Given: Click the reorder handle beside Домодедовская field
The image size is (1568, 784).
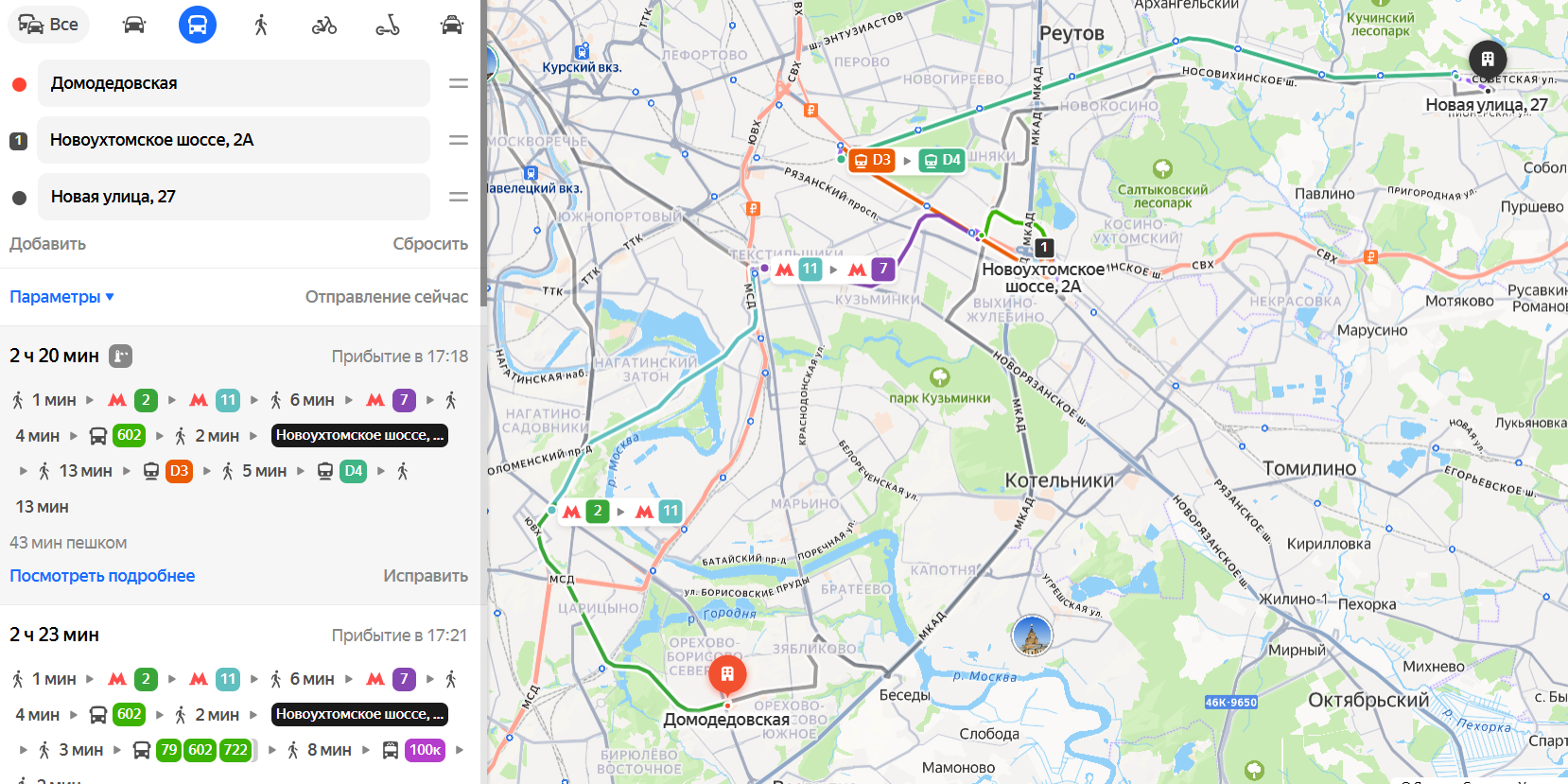Looking at the screenshot, I should coord(459,83).
